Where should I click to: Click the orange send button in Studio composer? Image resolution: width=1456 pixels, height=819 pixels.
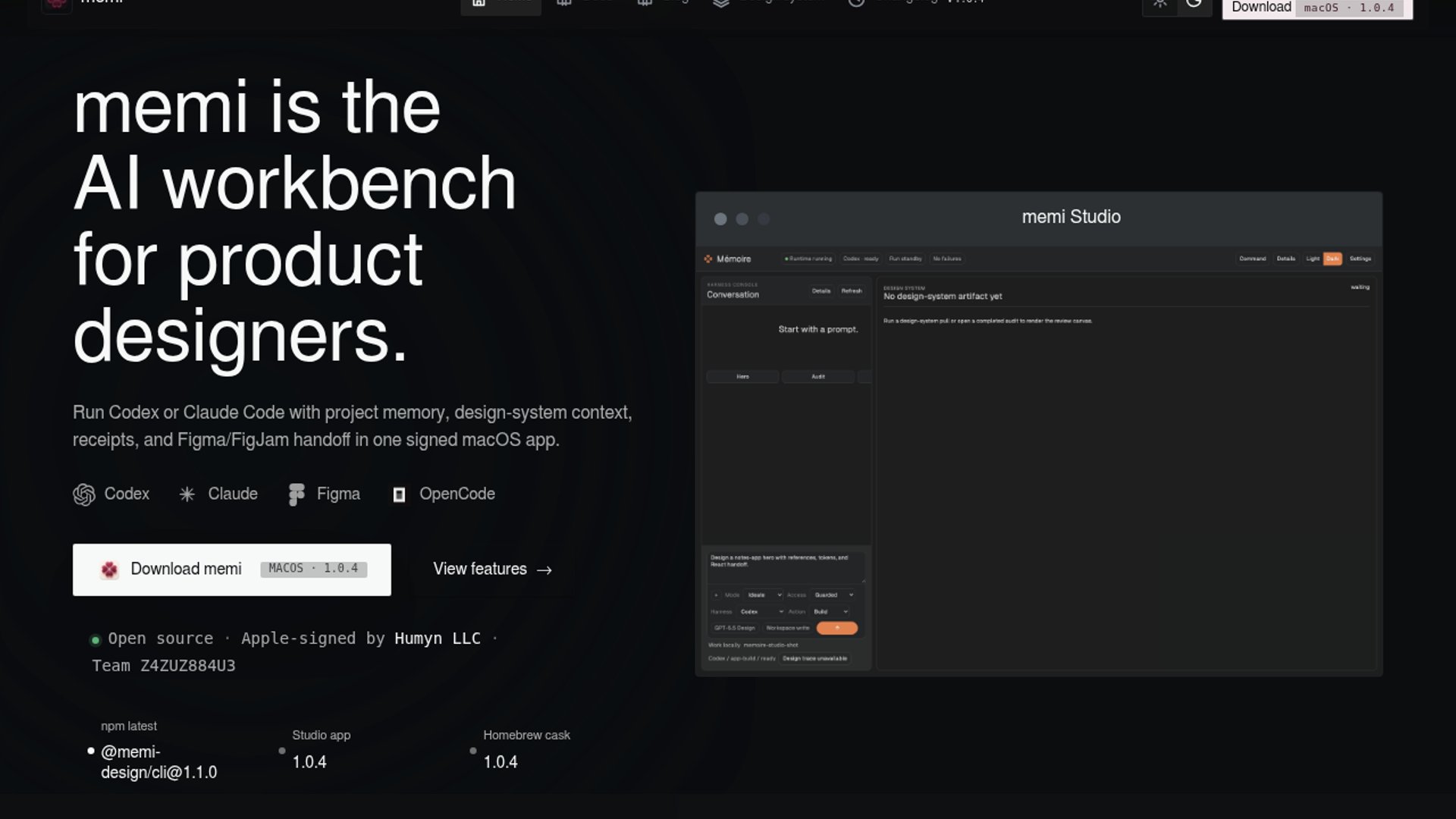point(837,628)
